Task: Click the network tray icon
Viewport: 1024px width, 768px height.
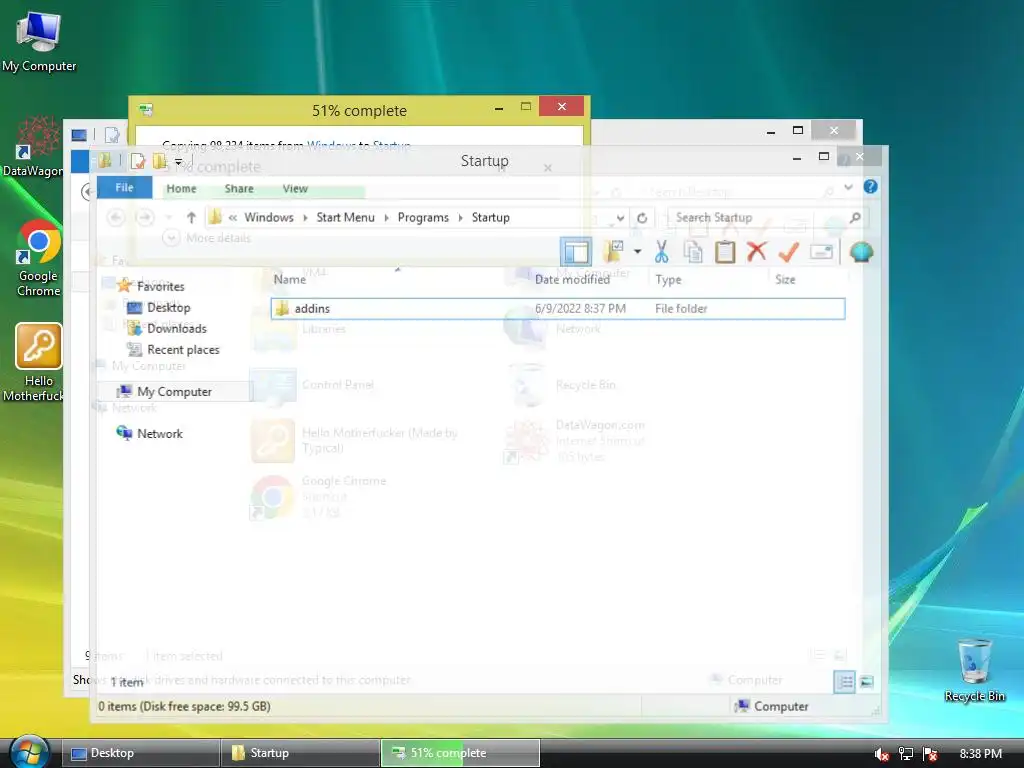Action: [x=906, y=754]
